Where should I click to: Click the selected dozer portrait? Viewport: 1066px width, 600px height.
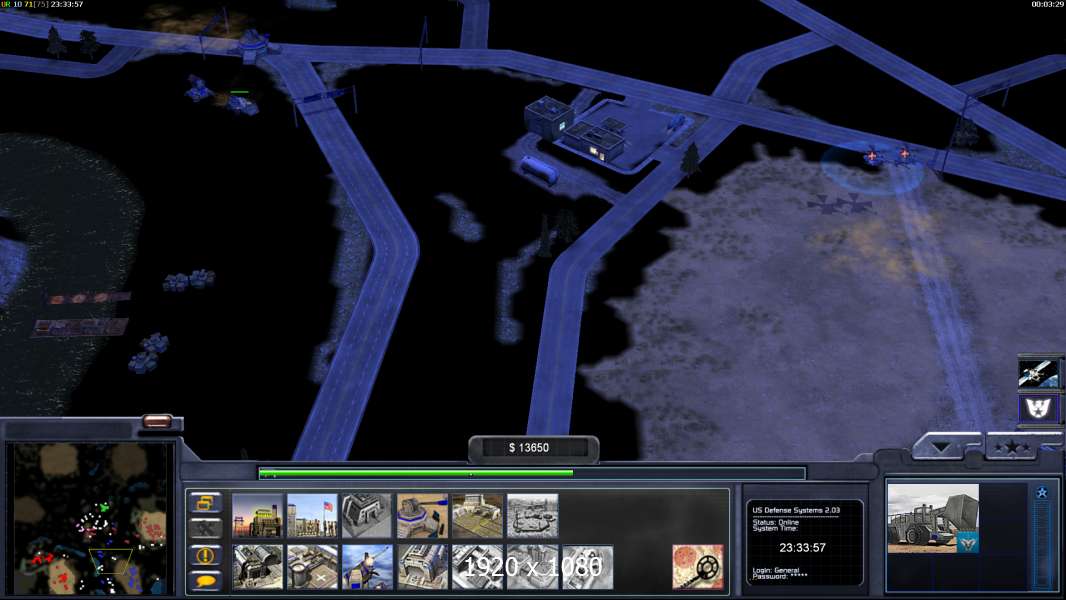point(933,518)
